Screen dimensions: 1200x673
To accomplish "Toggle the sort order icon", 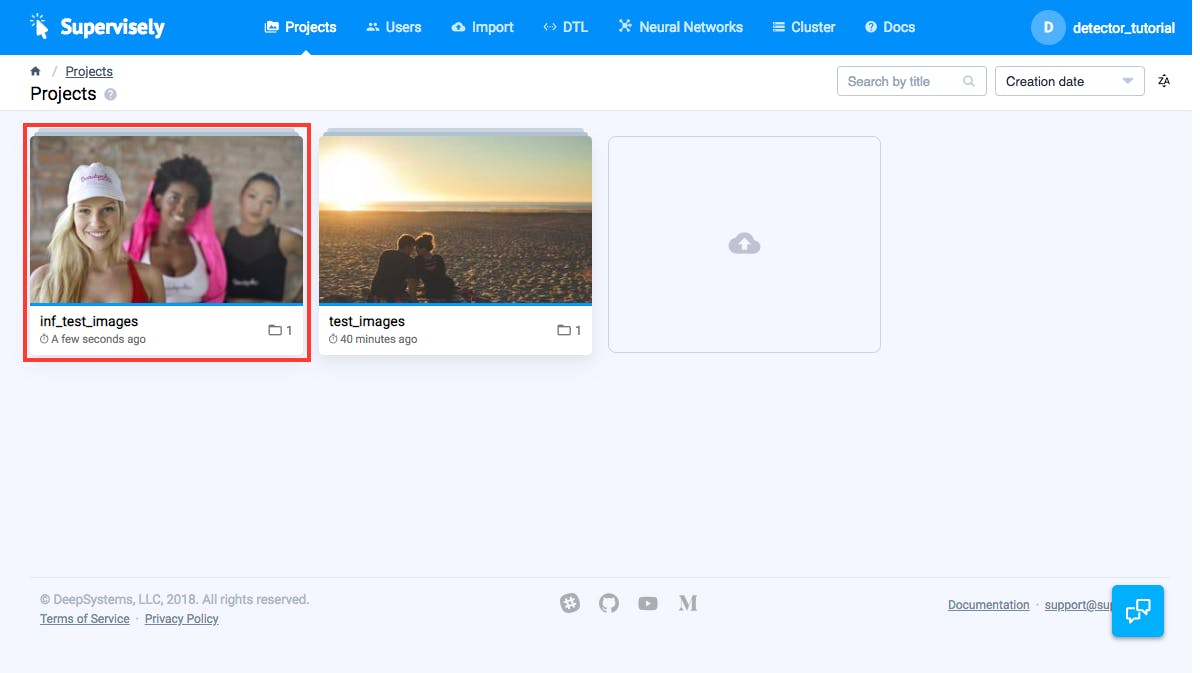I will coord(1163,81).
